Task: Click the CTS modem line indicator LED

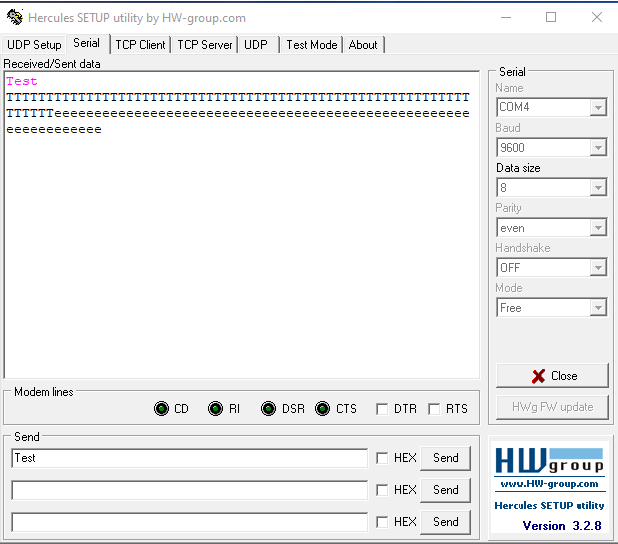Action: [x=322, y=409]
